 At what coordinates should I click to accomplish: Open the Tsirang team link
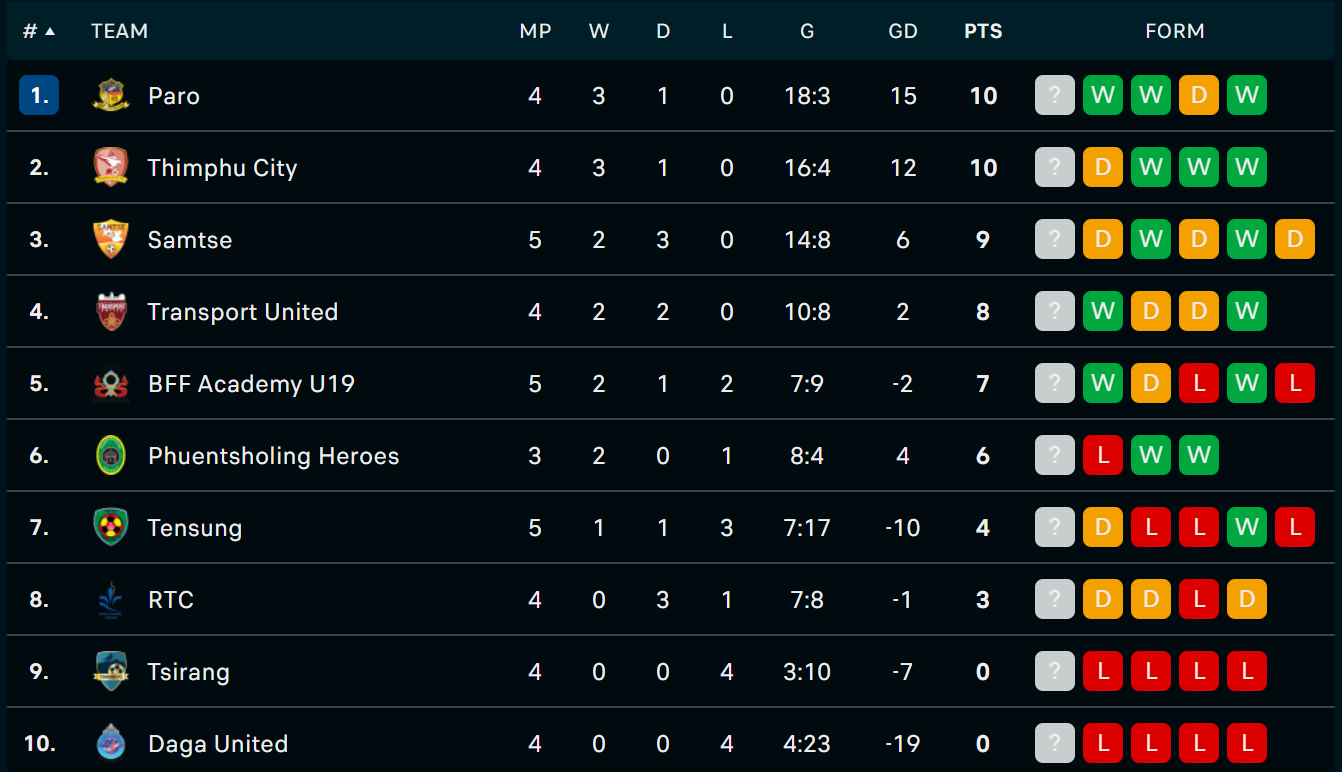(x=189, y=672)
